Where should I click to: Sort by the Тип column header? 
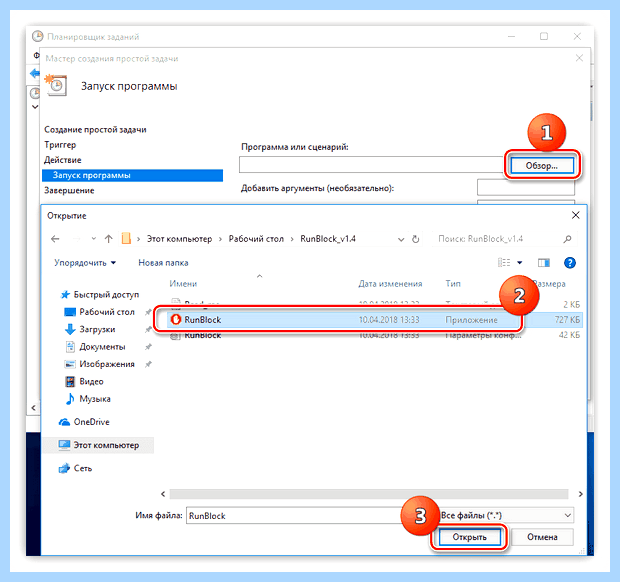(453, 284)
